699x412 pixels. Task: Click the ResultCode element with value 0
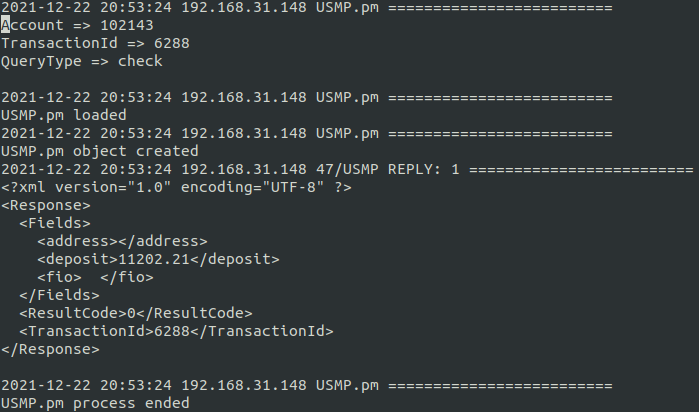pyautogui.click(x=136, y=313)
